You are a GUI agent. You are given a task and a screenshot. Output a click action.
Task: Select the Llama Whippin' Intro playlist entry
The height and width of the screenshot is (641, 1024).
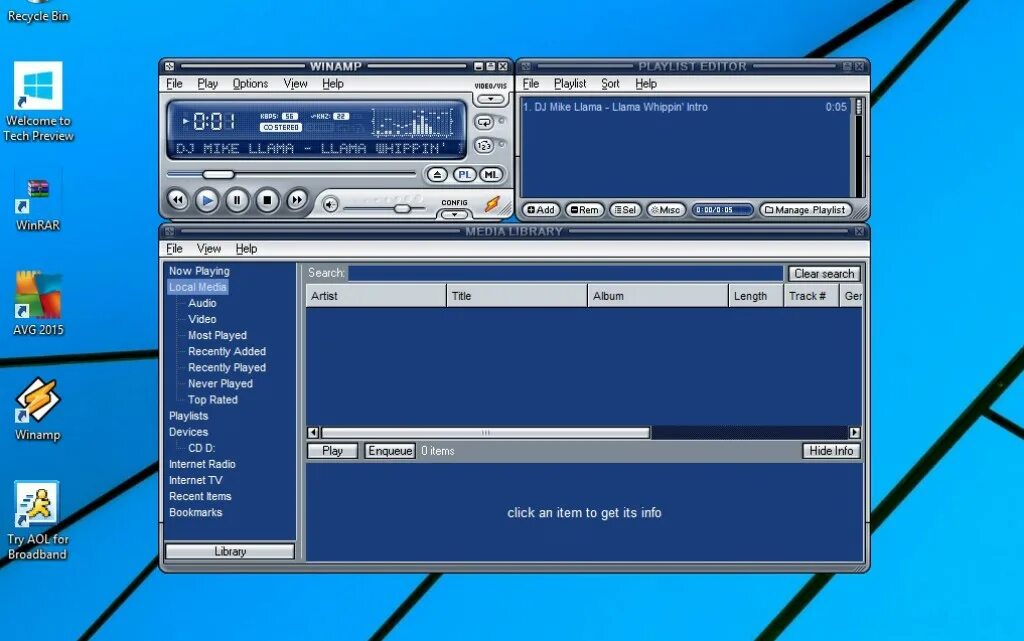point(684,107)
